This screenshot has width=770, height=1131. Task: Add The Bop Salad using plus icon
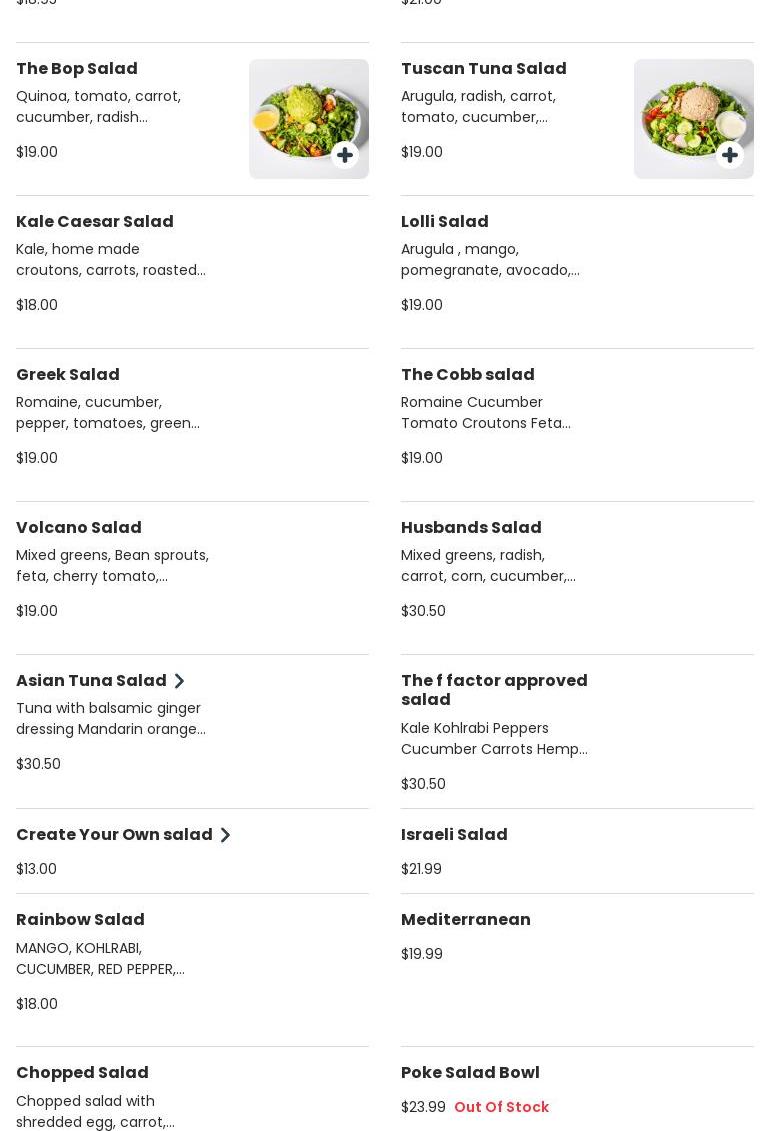[345, 155]
